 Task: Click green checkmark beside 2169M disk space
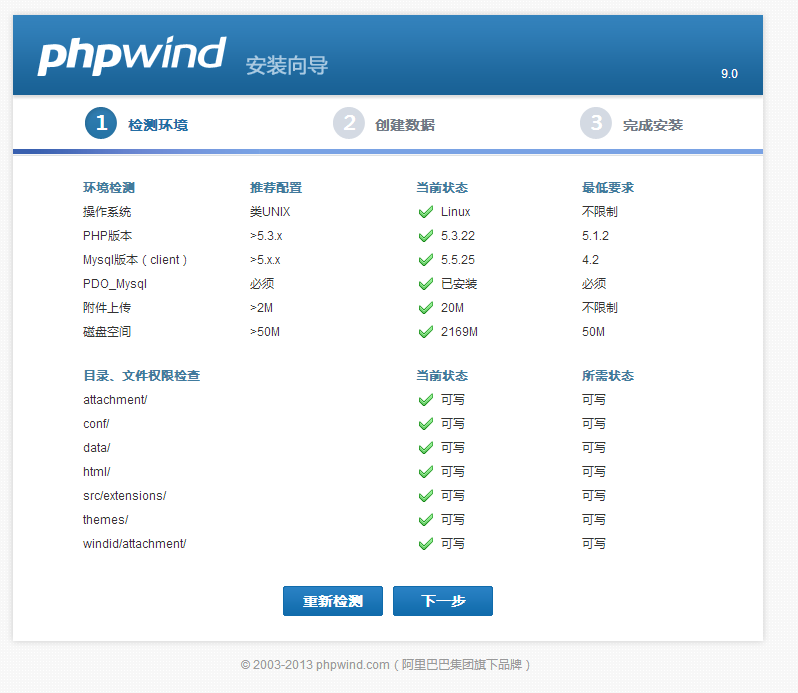426,332
